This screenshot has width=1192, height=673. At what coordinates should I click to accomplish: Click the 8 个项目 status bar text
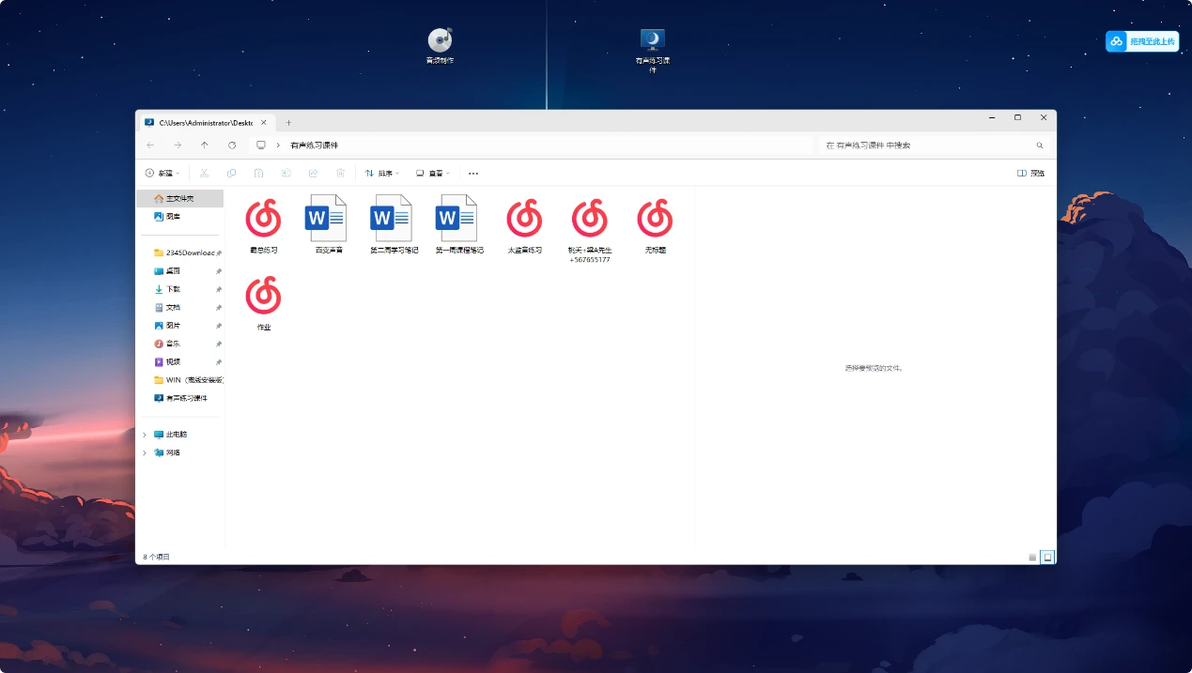(x=157, y=557)
